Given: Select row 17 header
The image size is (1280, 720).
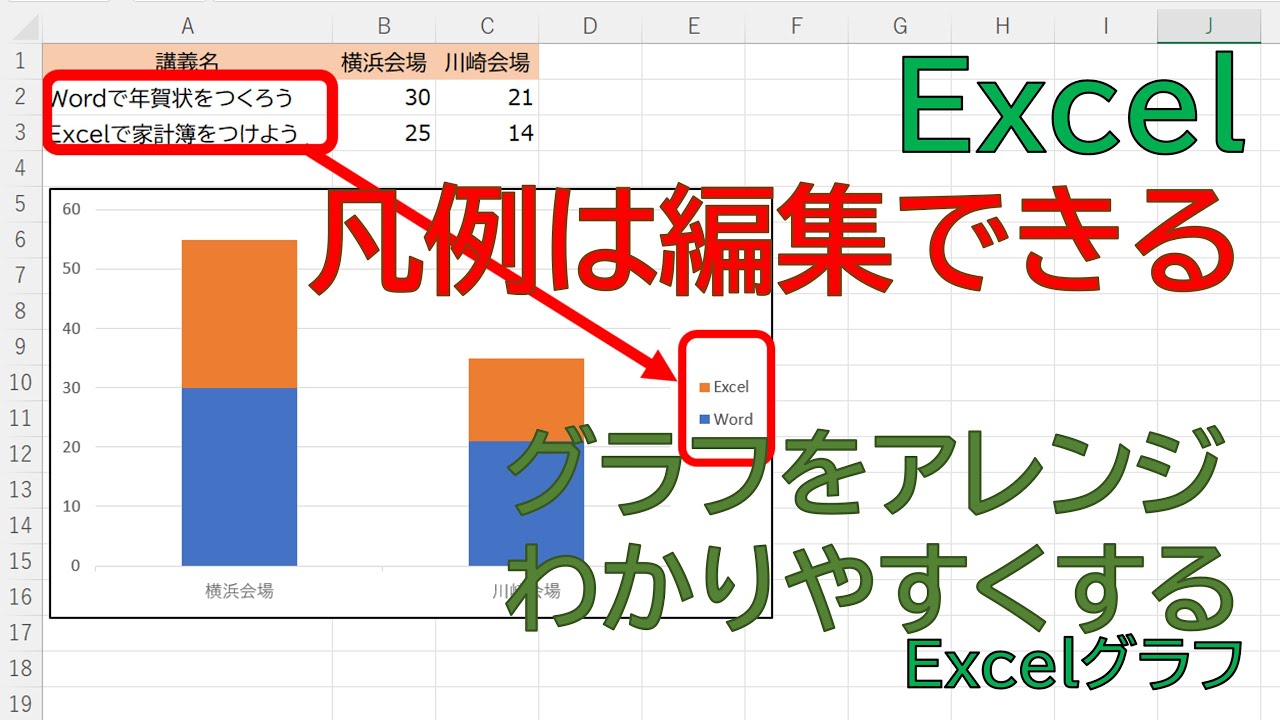Looking at the screenshot, I should 21,632.
